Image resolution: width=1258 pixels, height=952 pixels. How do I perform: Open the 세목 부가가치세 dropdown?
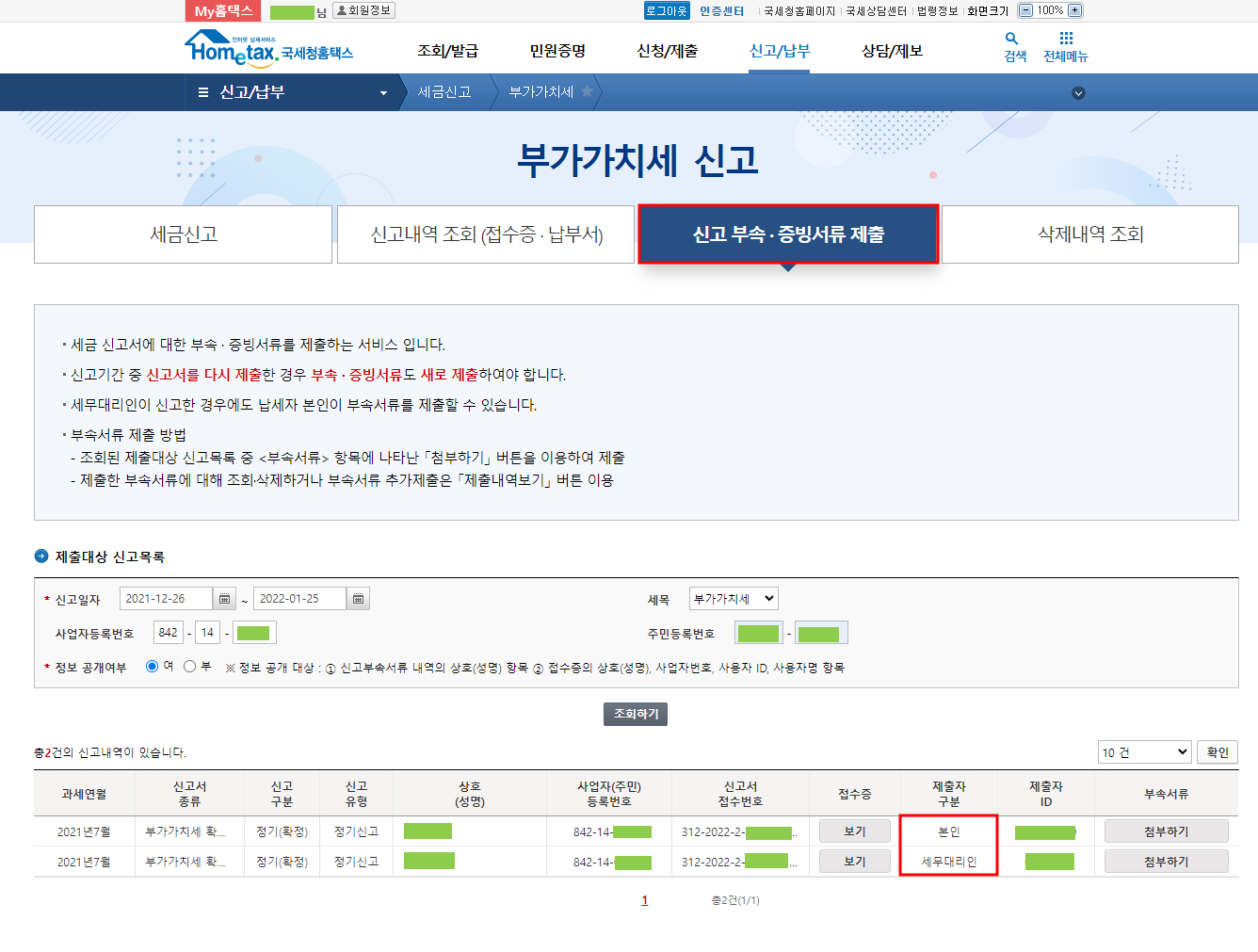[x=734, y=599]
